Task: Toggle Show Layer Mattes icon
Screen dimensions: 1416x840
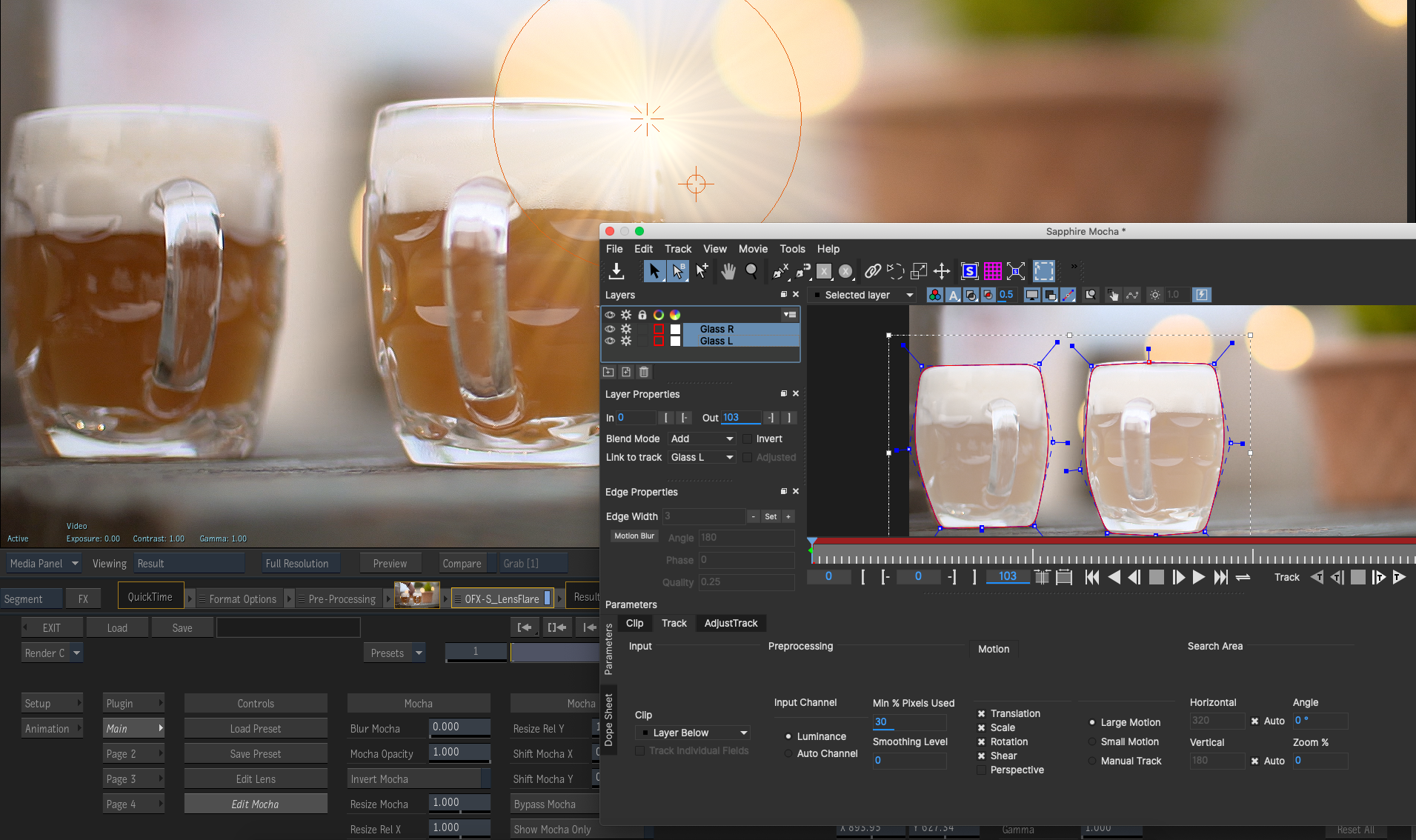Action: click(x=971, y=295)
